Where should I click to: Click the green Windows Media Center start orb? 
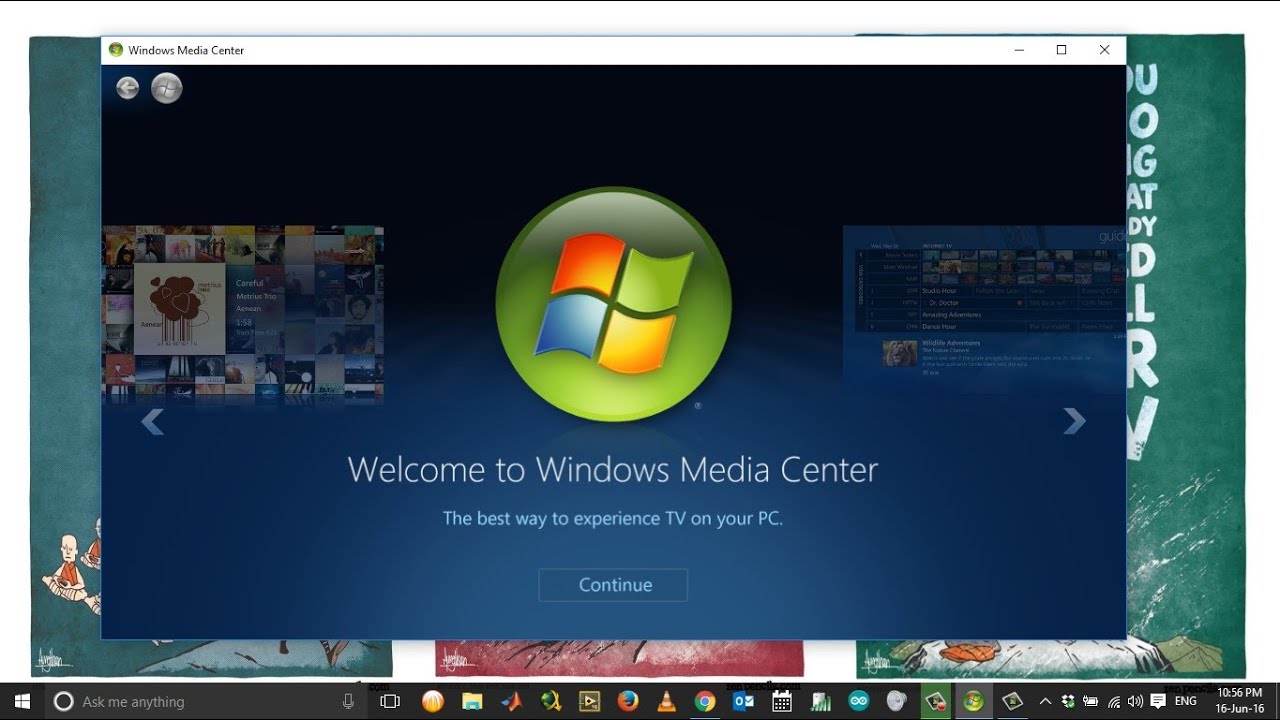[167, 88]
